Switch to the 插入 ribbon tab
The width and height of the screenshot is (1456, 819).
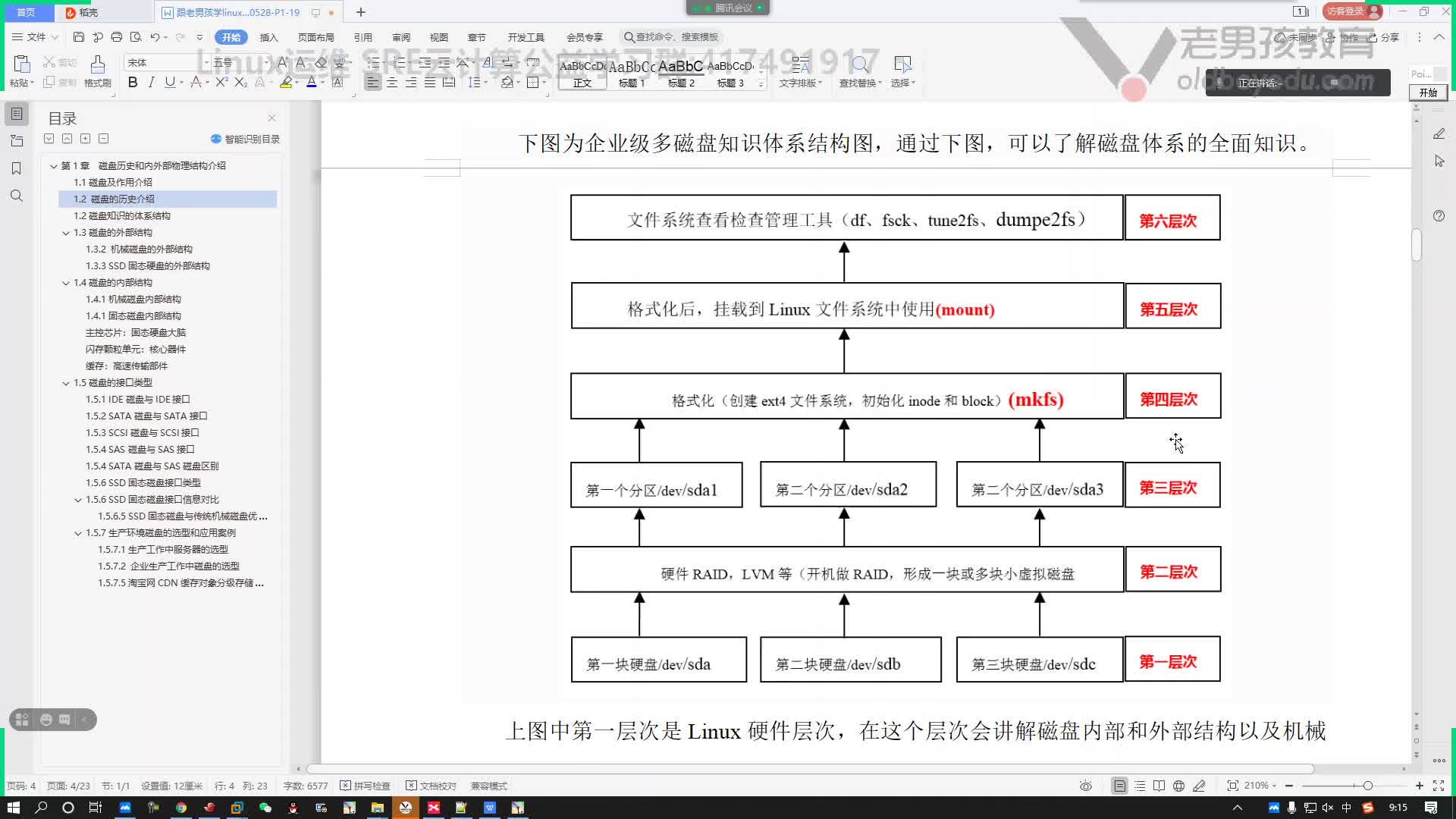[x=268, y=37]
